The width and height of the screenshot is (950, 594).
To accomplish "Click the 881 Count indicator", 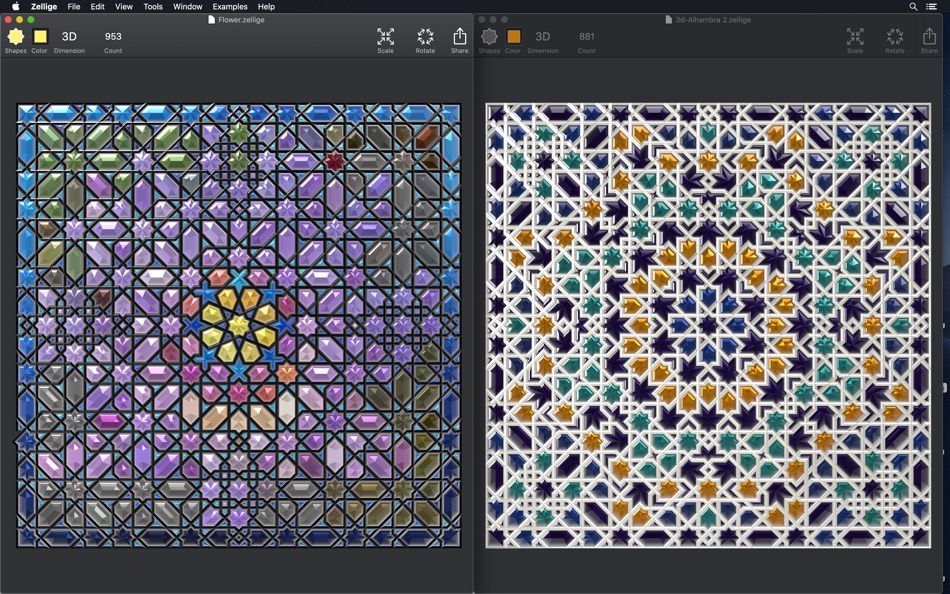I will [586, 37].
